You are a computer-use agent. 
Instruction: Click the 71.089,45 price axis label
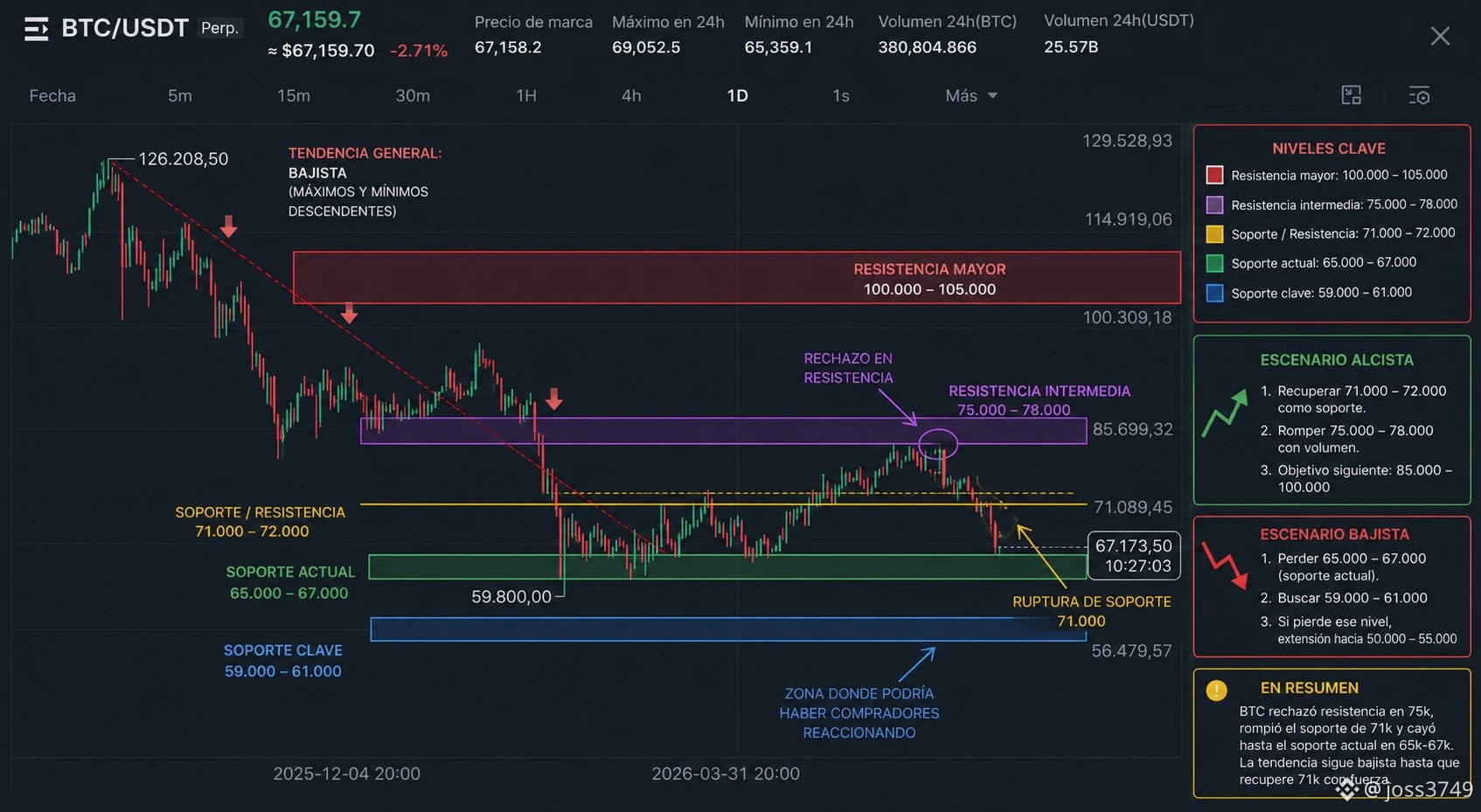(x=1133, y=507)
